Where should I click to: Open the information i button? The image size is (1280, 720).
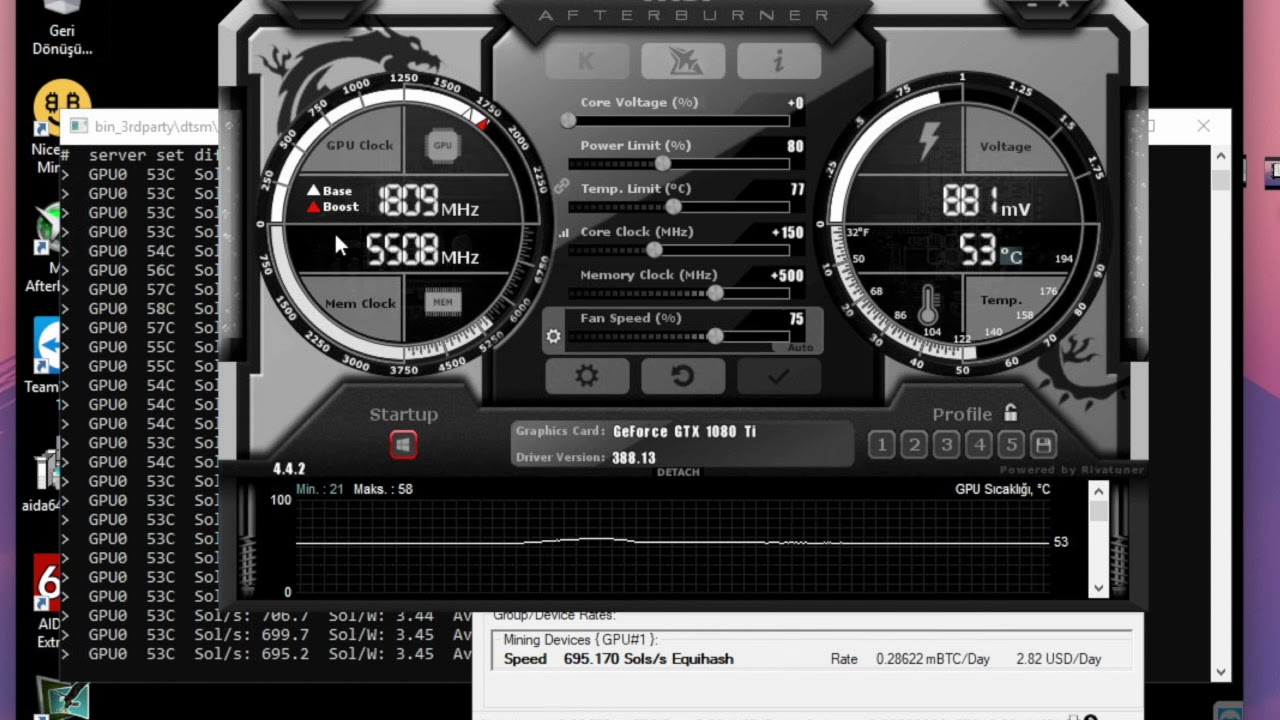(x=779, y=61)
